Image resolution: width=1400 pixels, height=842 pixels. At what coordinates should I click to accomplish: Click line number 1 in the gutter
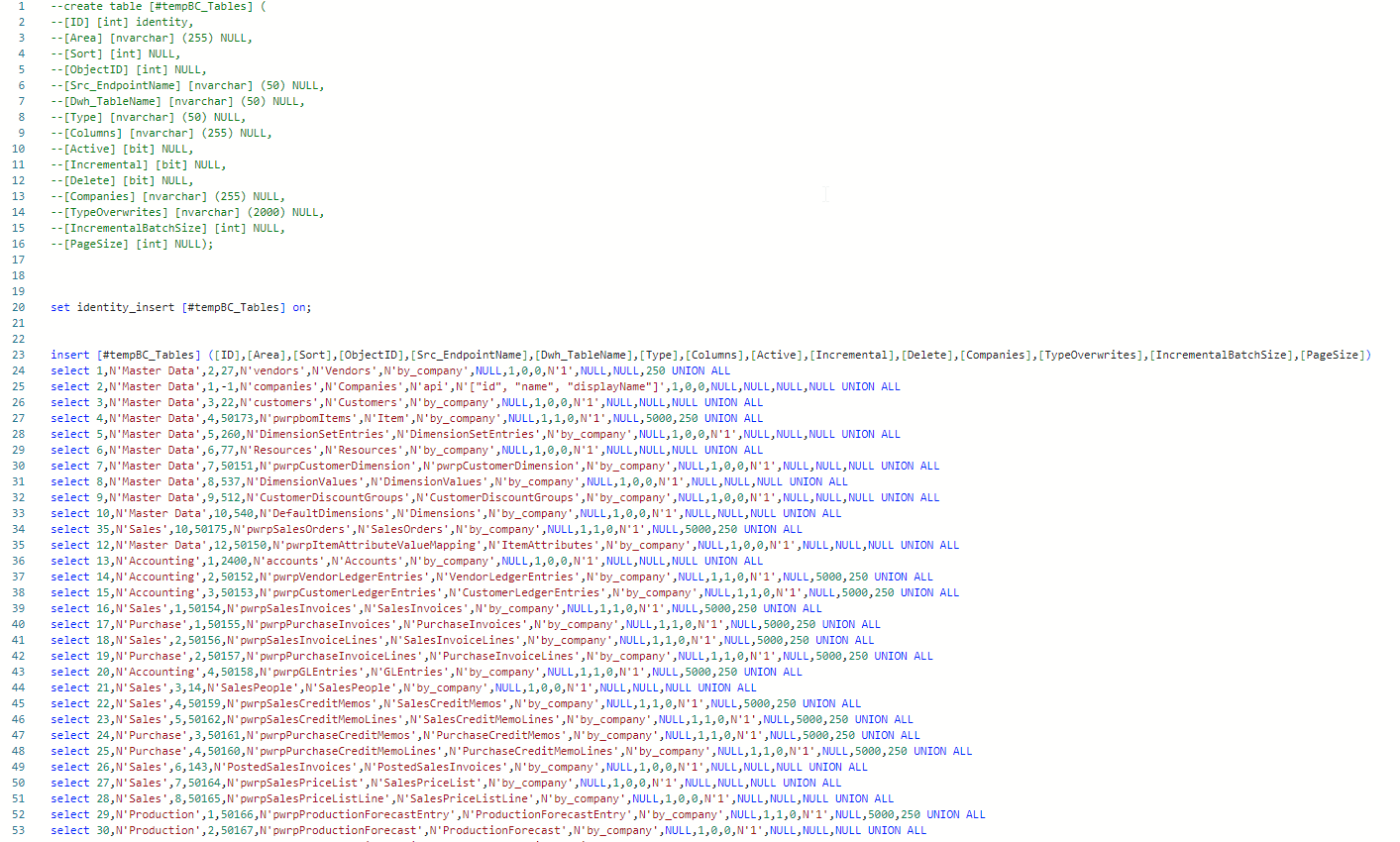(21, 6)
